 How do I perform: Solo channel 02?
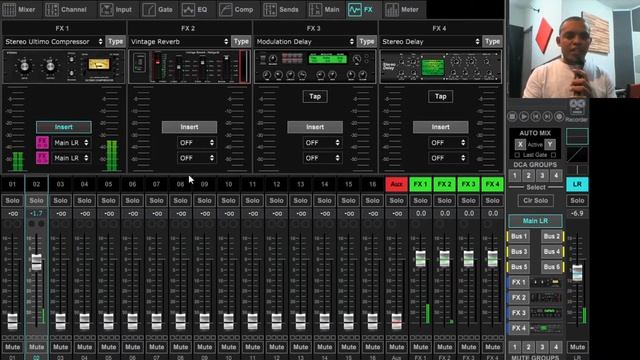(36, 201)
